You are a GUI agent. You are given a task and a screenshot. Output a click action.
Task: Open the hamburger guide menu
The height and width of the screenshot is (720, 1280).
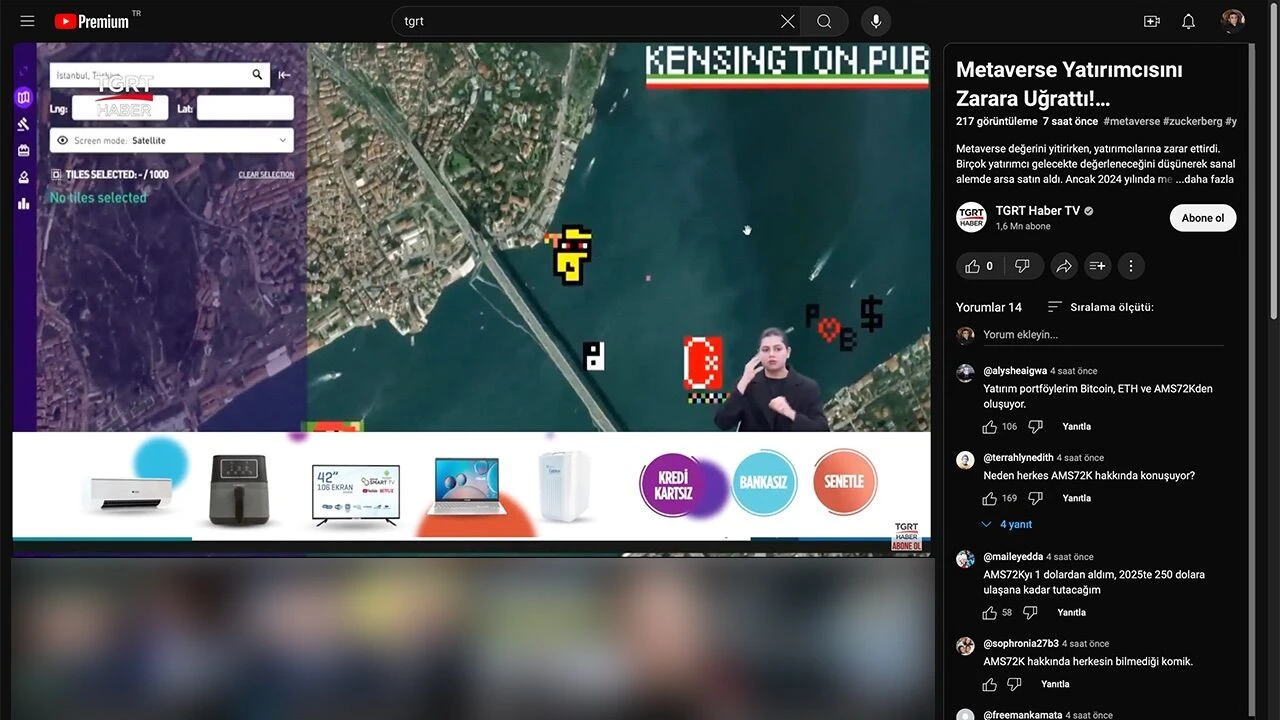[x=27, y=21]
